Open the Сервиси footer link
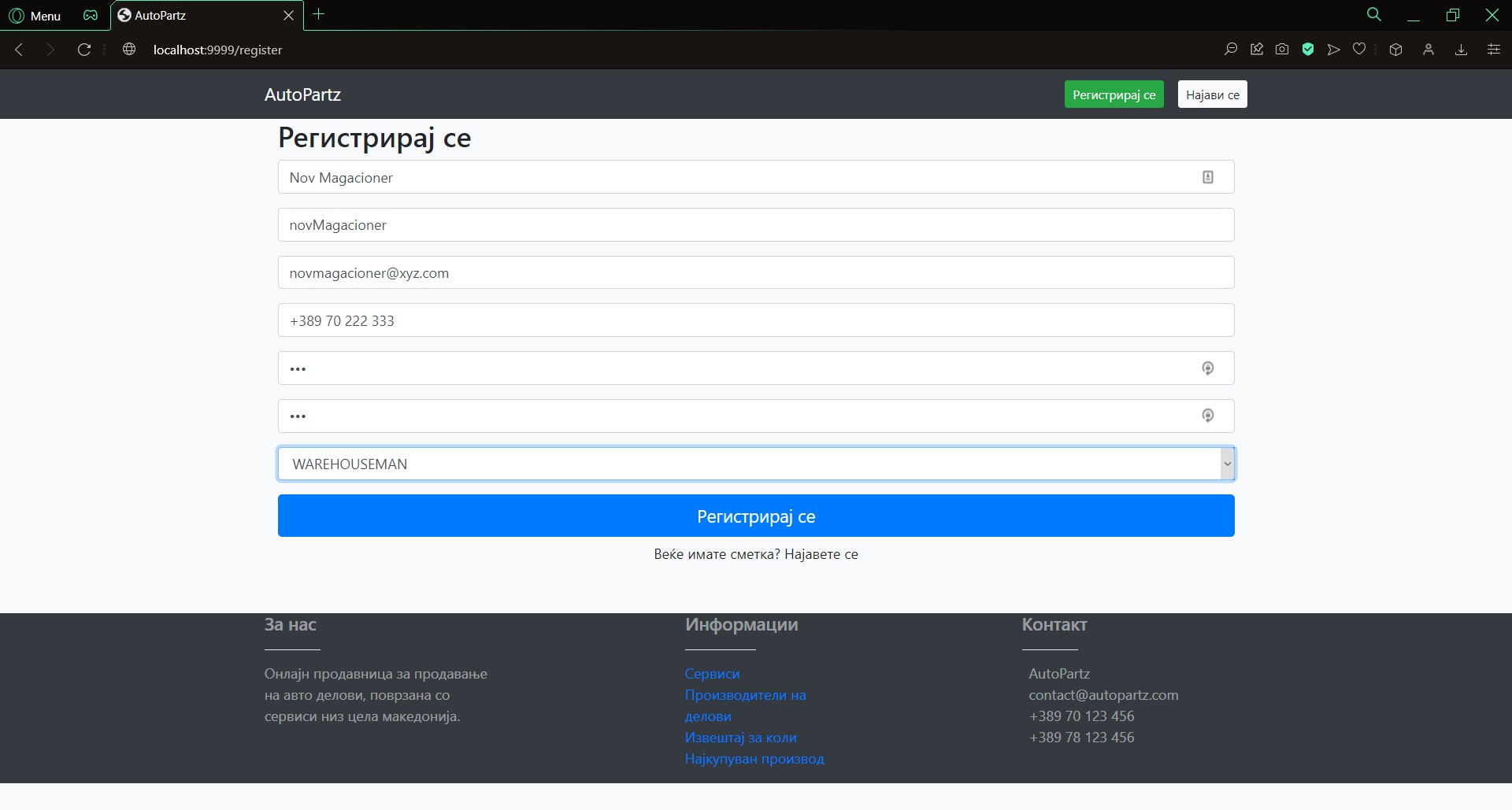1512x810 pixels. tap(712, 674)
